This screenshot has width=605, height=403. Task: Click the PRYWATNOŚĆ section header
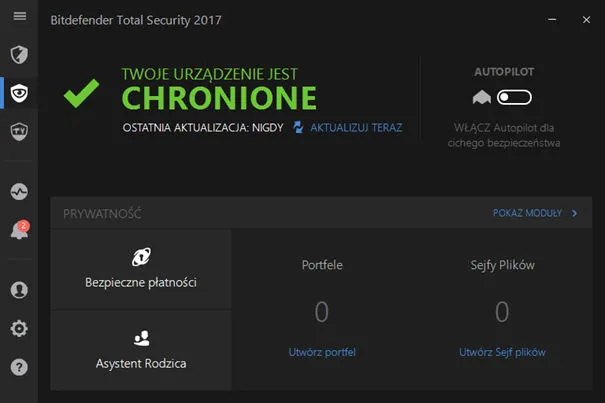coord(102,213)
